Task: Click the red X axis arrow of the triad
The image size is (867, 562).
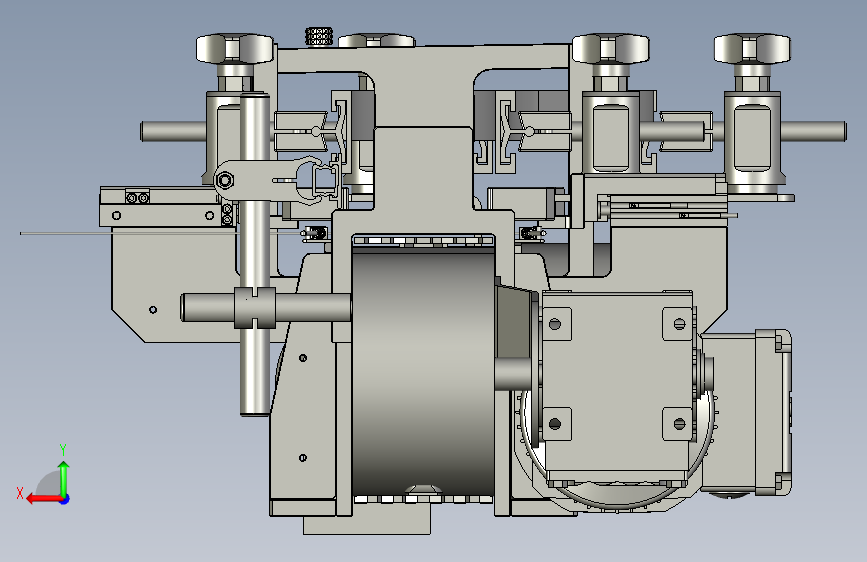Action: click(44, 499)
